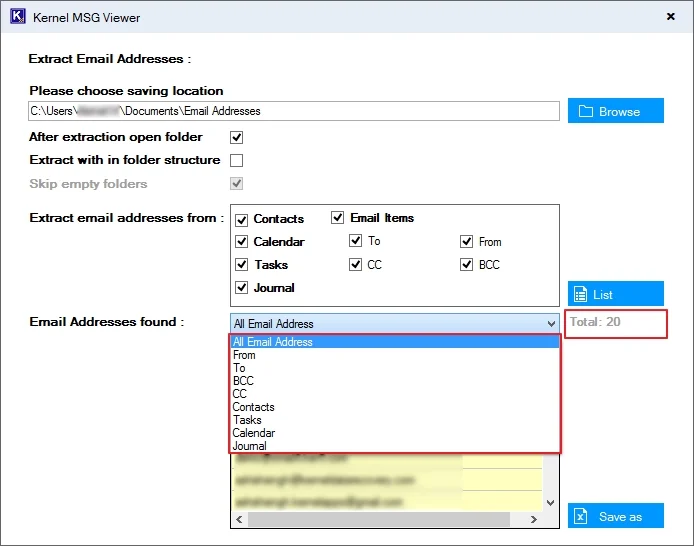Close the Kernel MSG Viewer dialog

[x=671, y=16]
